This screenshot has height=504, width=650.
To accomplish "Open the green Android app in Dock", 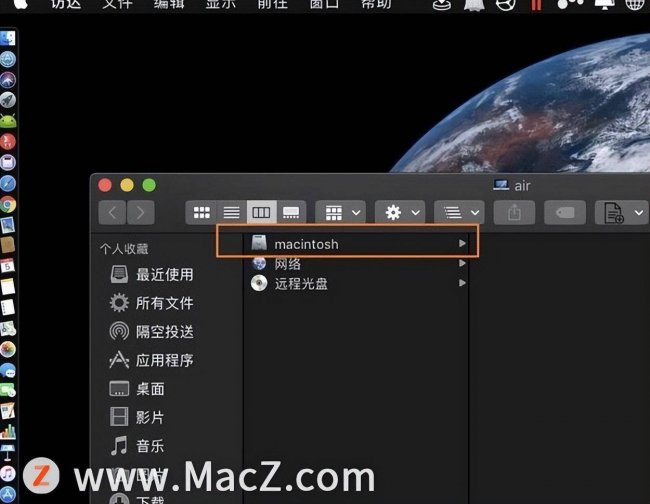I will (x=7, y=121).
